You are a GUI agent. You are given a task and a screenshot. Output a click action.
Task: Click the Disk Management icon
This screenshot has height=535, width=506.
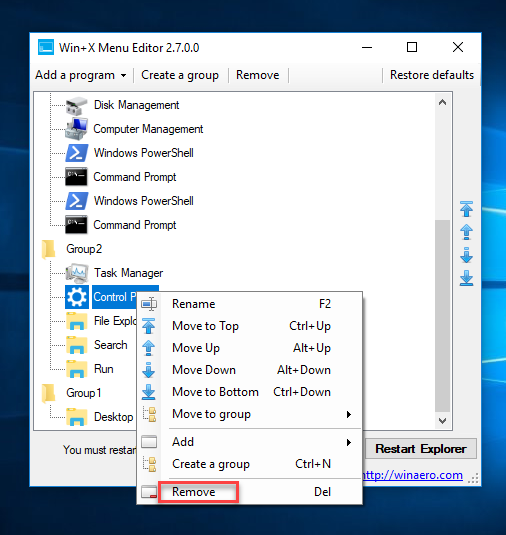click(76, 105)
